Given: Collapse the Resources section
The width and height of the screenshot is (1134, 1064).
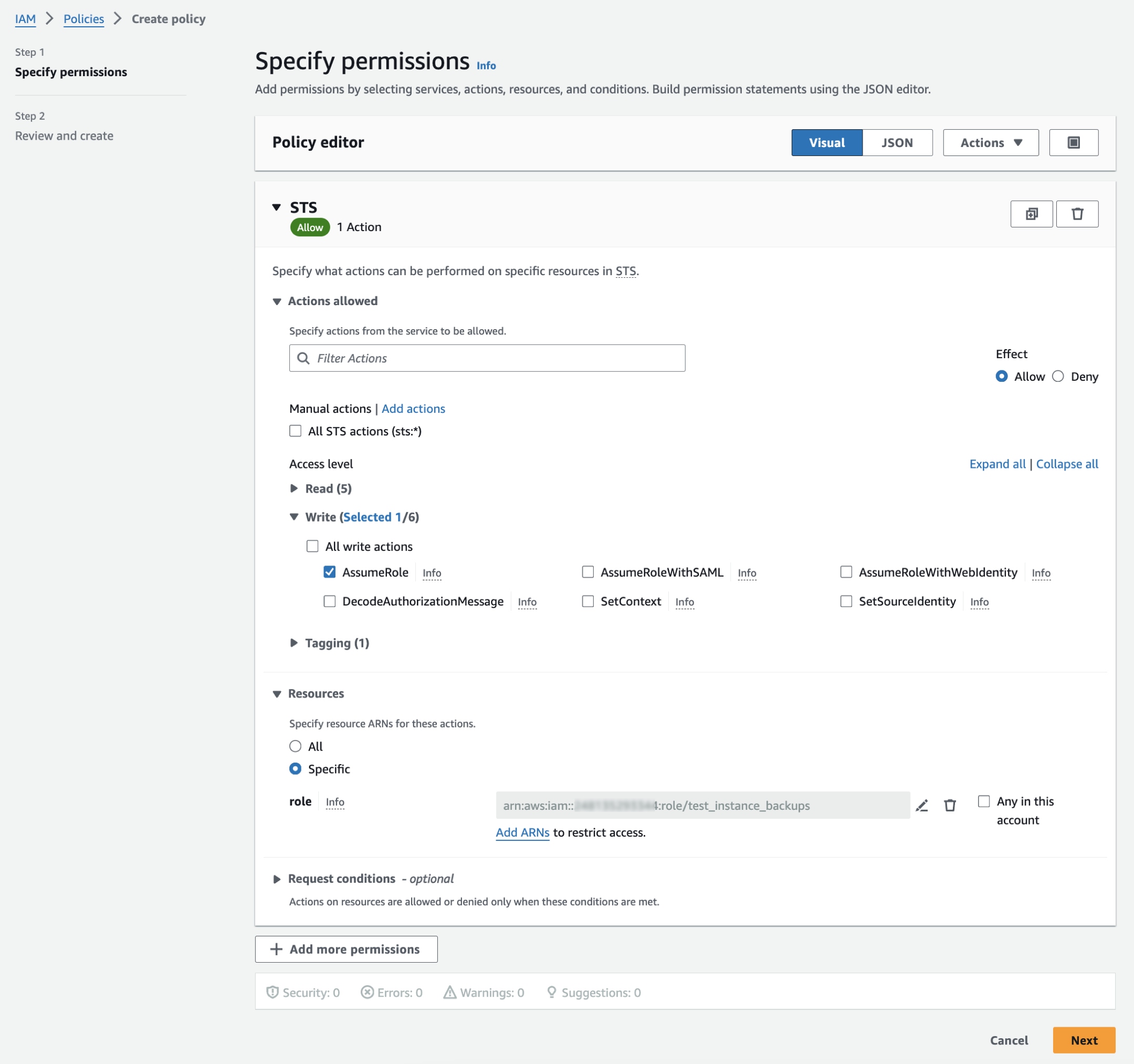Looking at the screenshot, I should (x=277, y=694).
